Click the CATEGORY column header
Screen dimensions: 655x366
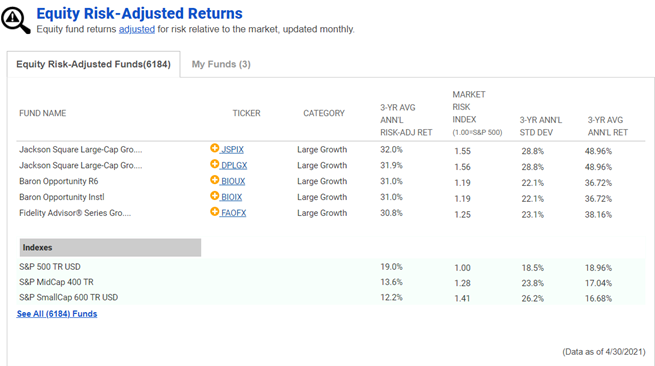pos(324,113)
